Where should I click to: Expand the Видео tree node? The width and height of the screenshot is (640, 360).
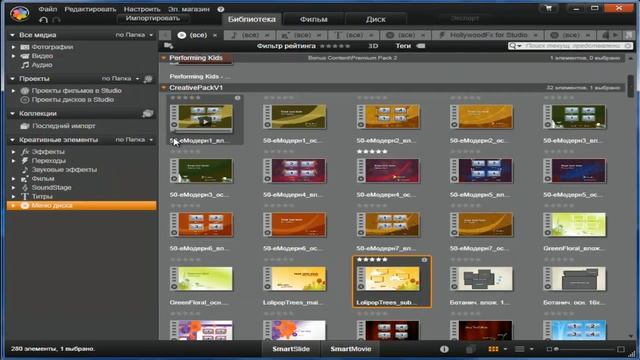click(13, 56)
